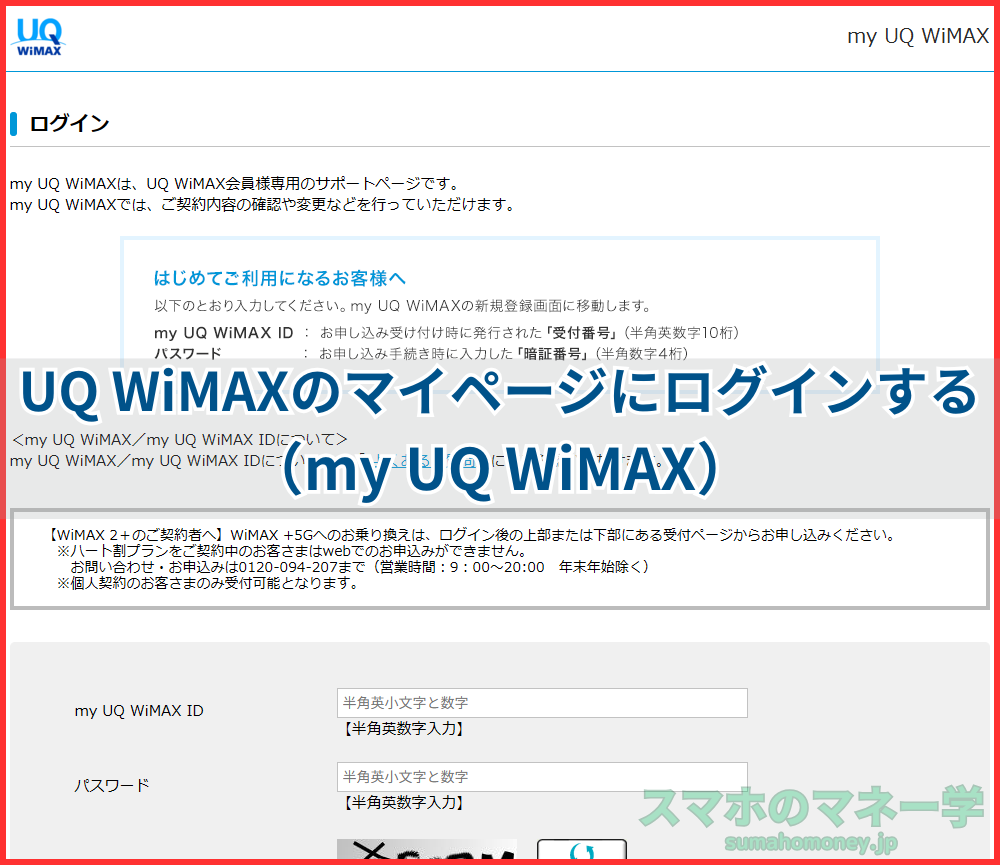Click the '※ハート割プランをご契約中' notice line
This screenshot has width=1000, height=865.
pyautogui.click(x=292, y=551)
